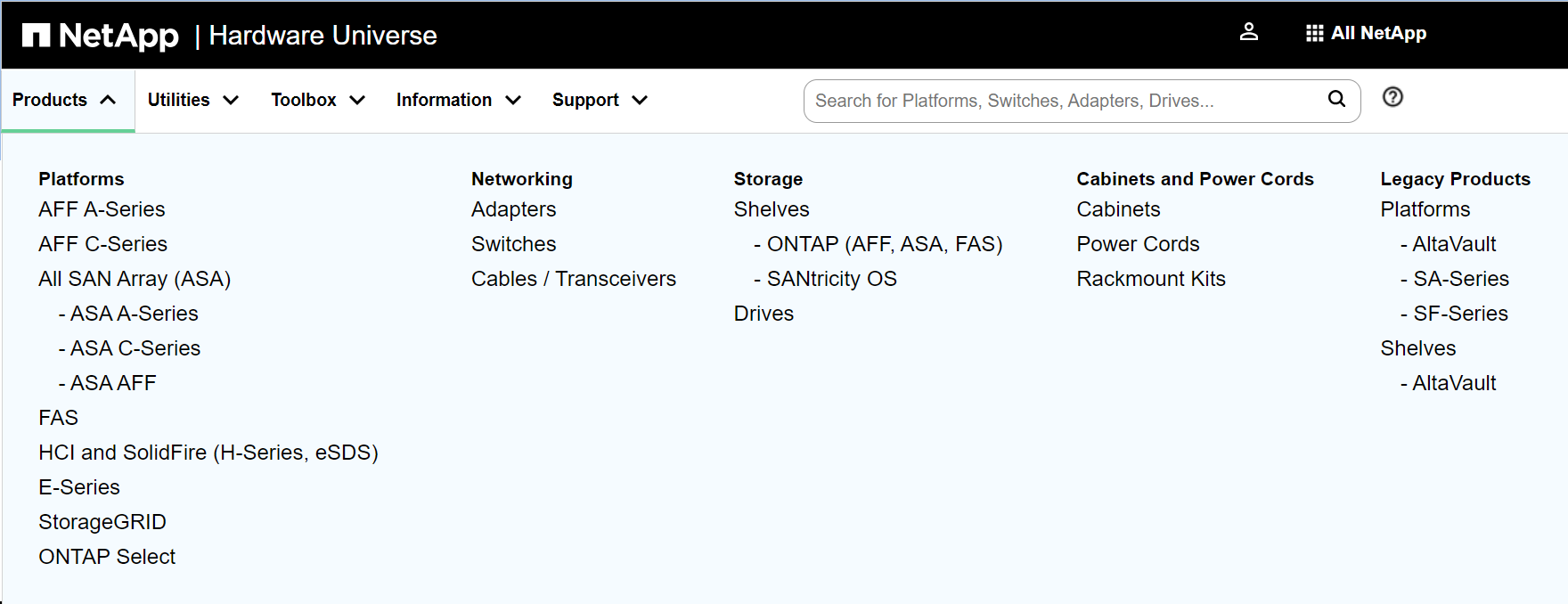Click the NetApp logo
Screen dimensions: 1568x604
pyautogui.click(x=101, y=36)
